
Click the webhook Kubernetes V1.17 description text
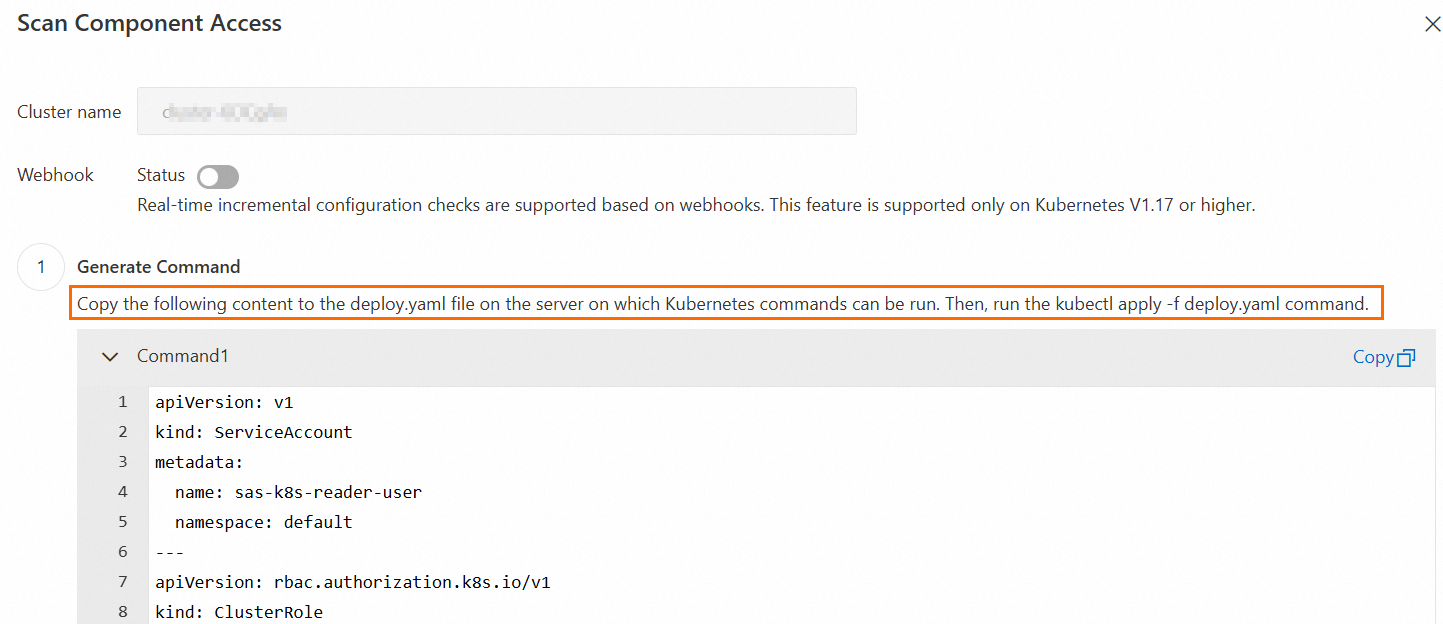click(x=696, y=206)
